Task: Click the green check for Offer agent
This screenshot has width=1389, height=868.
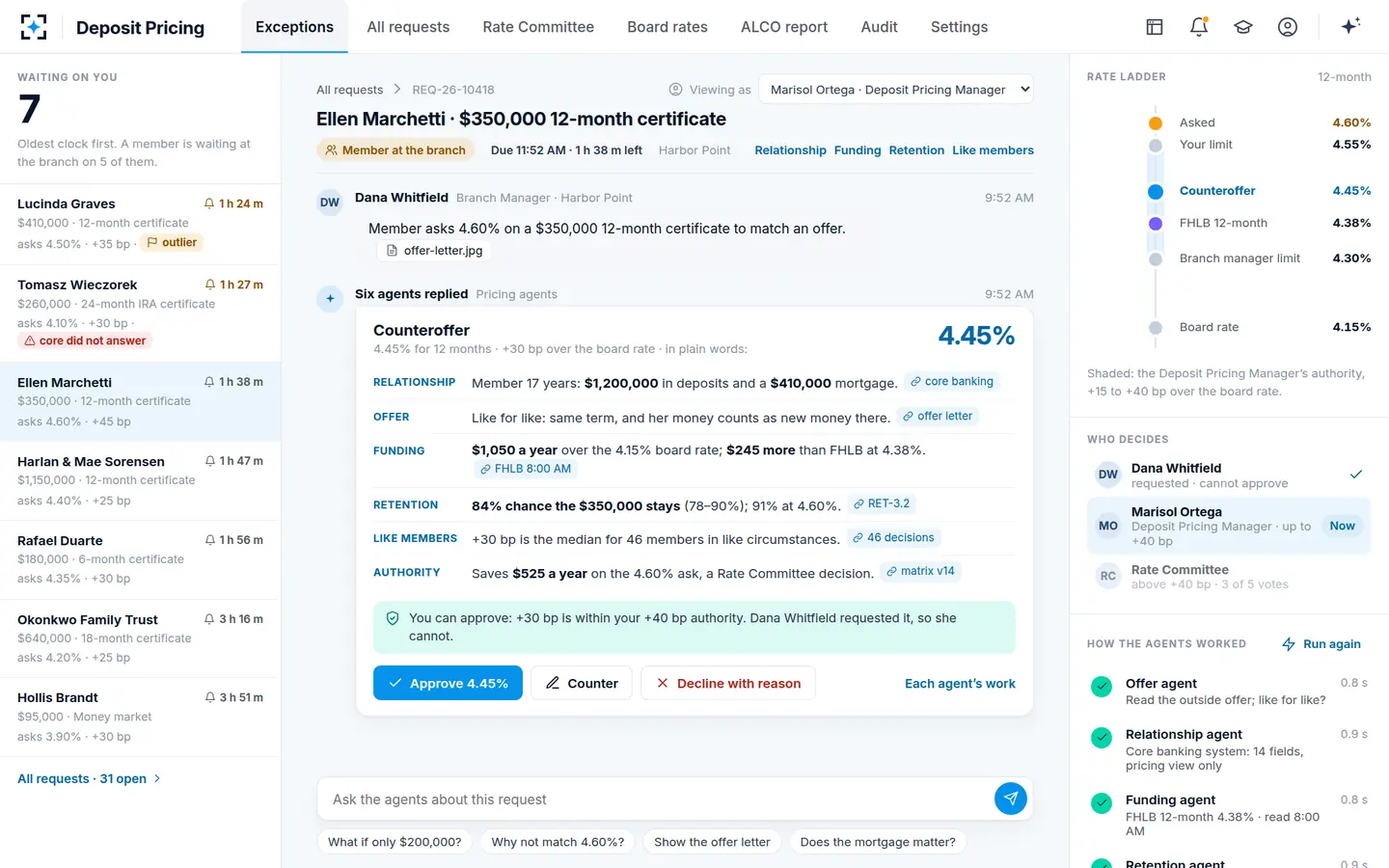Action: [x=1102, y=687]
